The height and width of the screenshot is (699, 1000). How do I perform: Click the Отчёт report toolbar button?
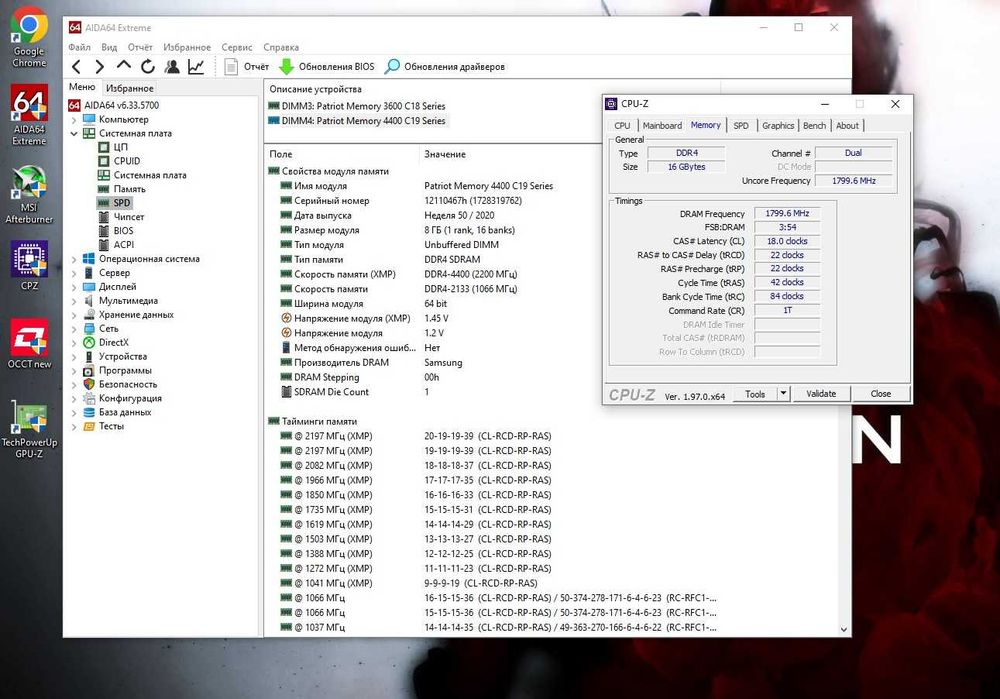click(x=247, y=66)
